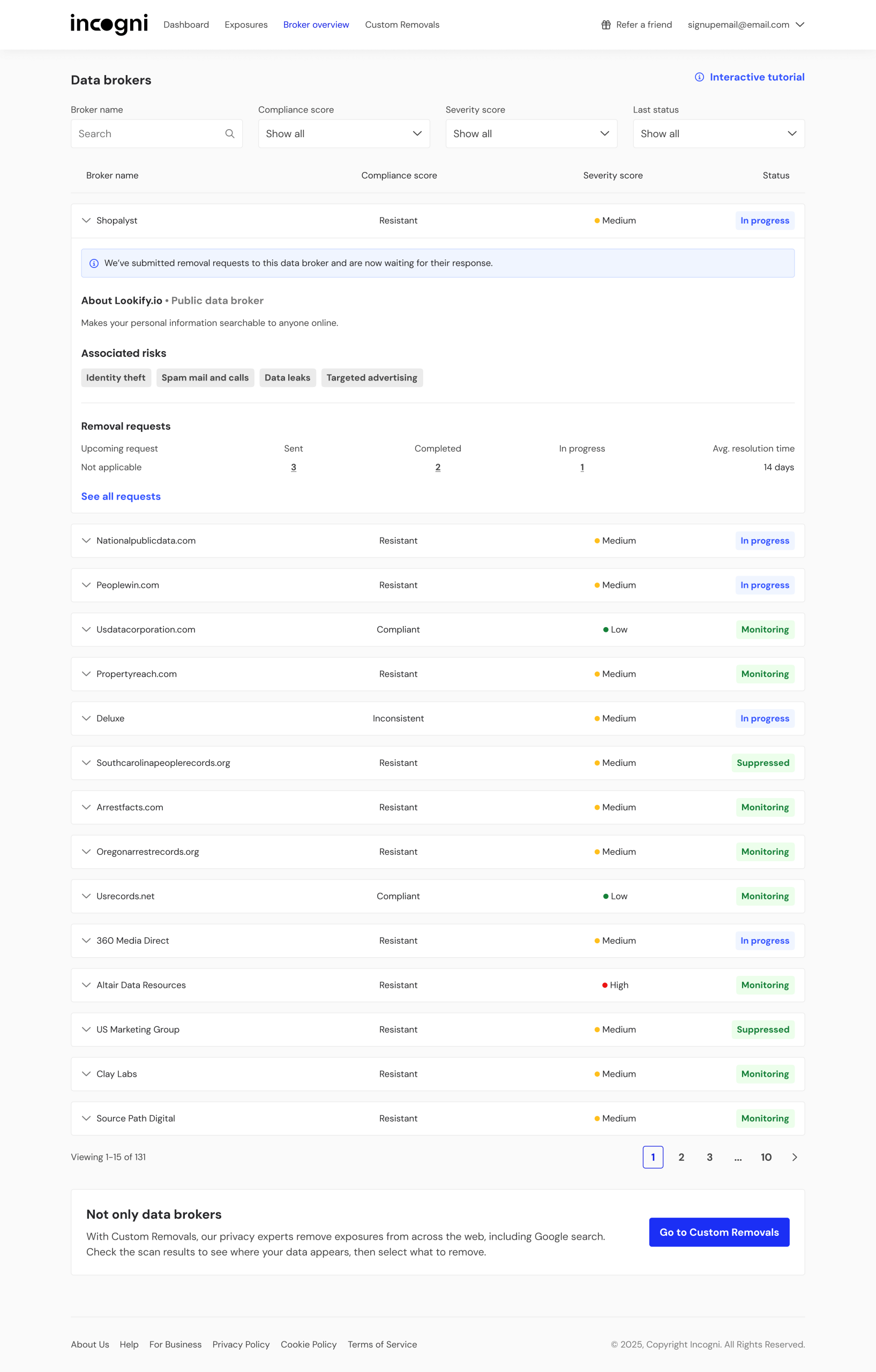
Task: Expand the Source Path Digital row
Action: 86,1119
